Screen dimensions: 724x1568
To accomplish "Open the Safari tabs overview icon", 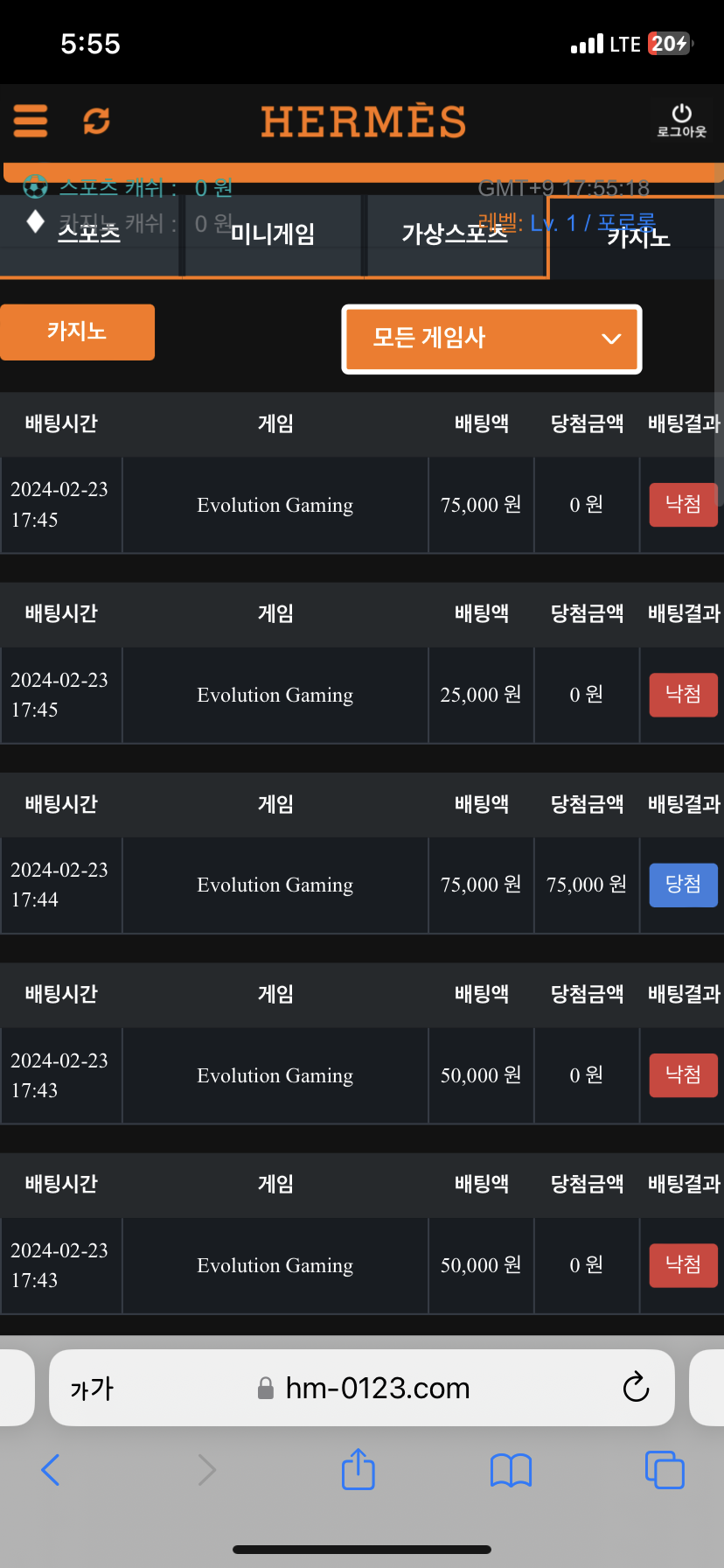I will 665,1470.
